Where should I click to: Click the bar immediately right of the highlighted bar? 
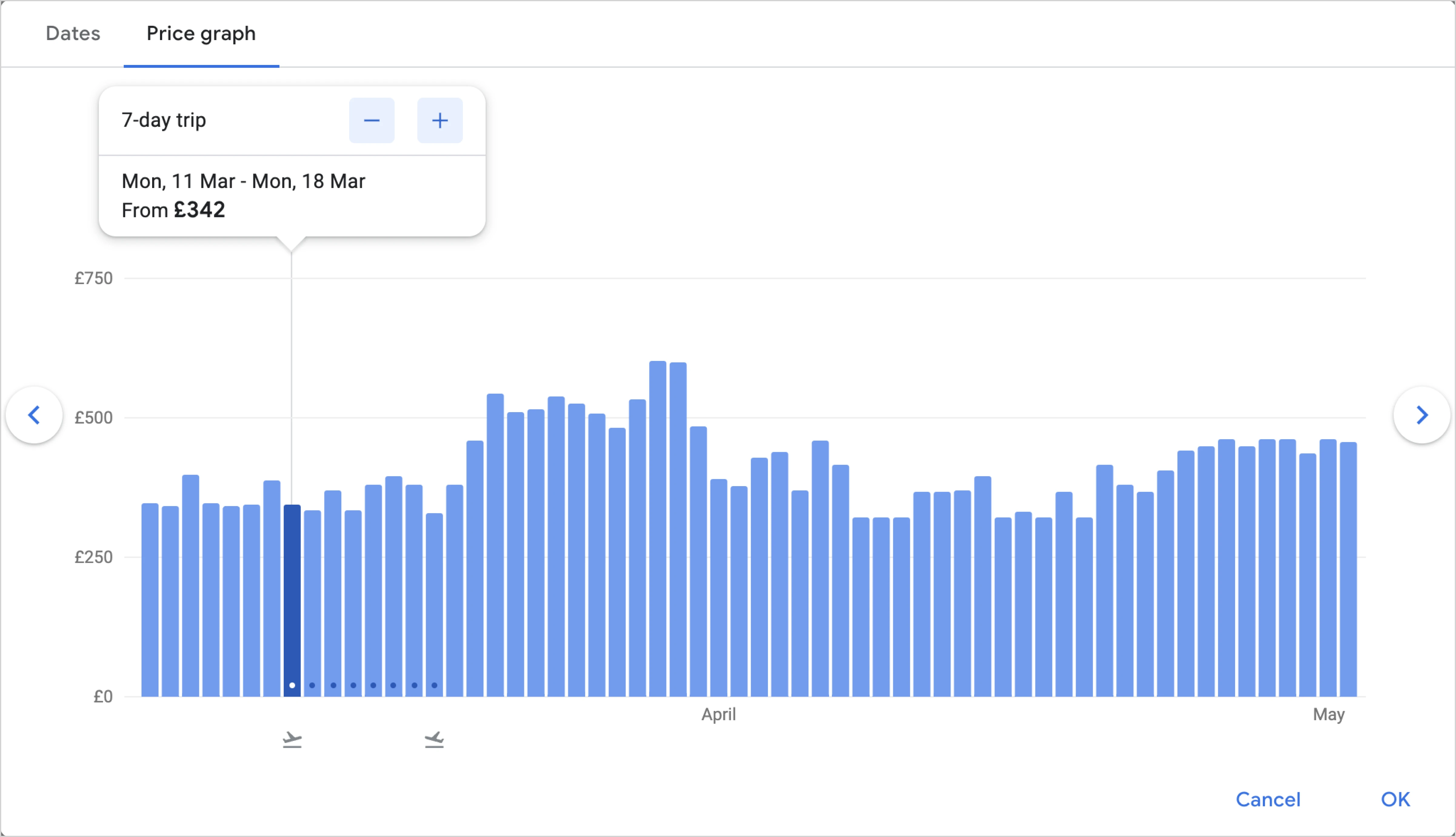(x=312, y=603)
